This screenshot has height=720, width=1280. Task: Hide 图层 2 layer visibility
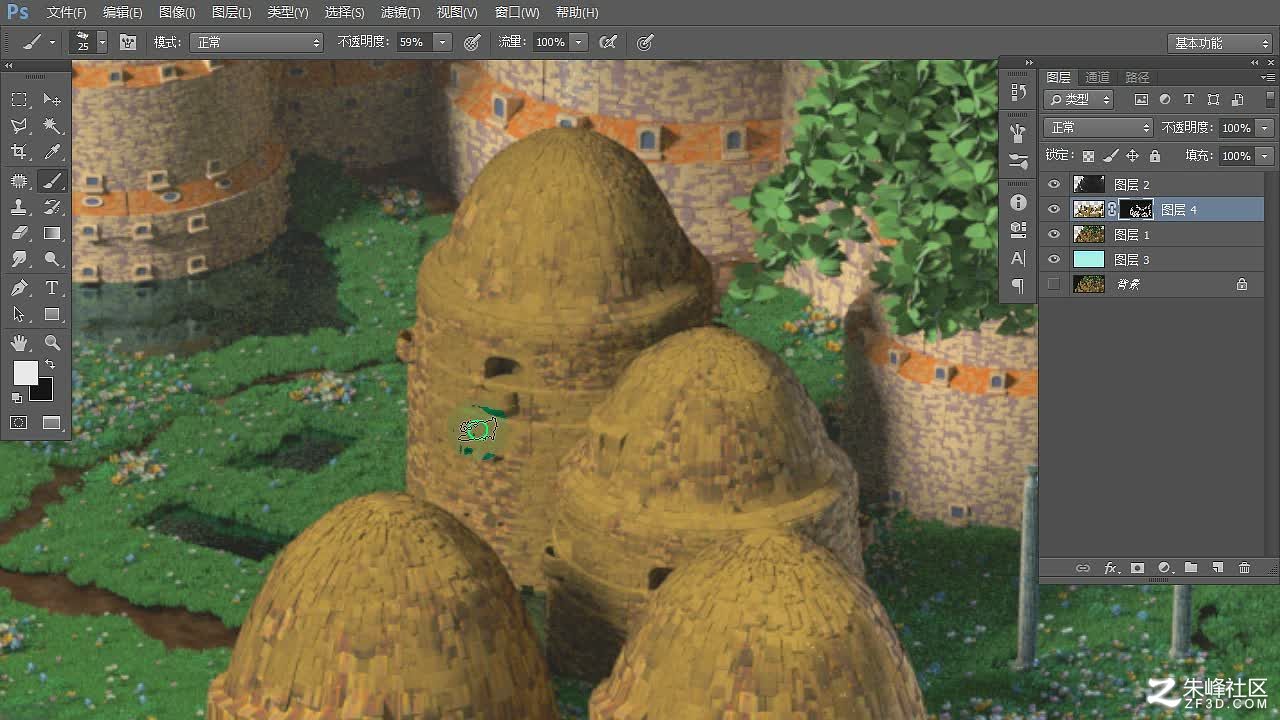pyautogui.click(x=1053, y=184)
